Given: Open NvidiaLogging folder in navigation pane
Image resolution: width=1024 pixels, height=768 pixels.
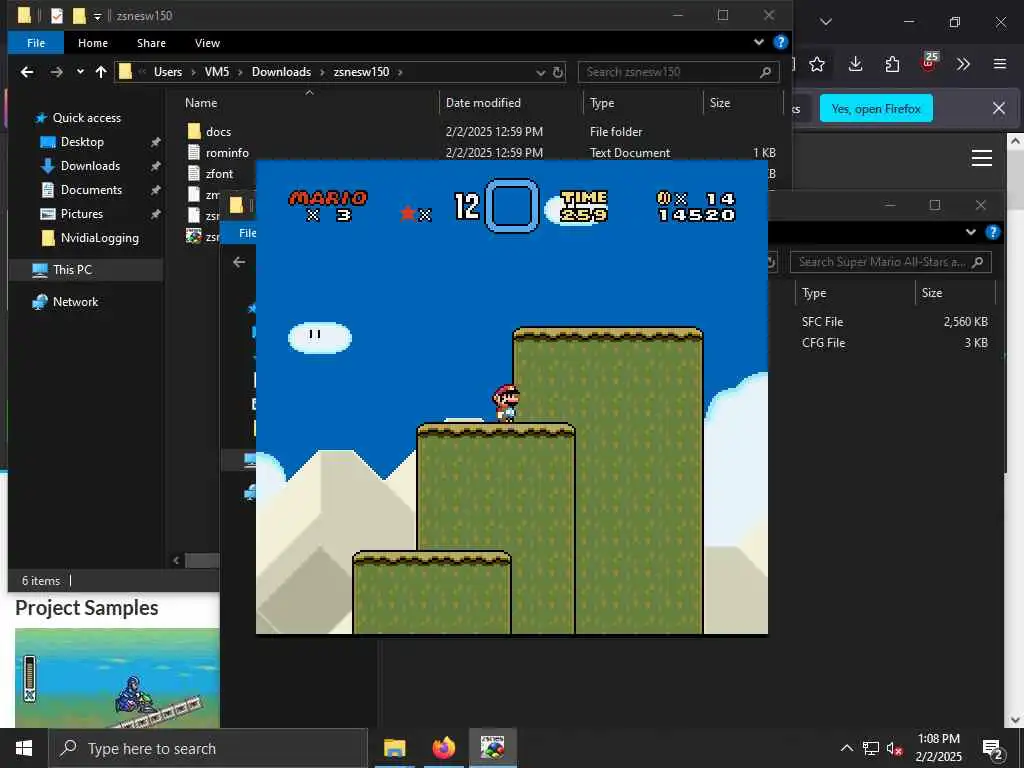Looking at the screenshot, I should 99,238.
